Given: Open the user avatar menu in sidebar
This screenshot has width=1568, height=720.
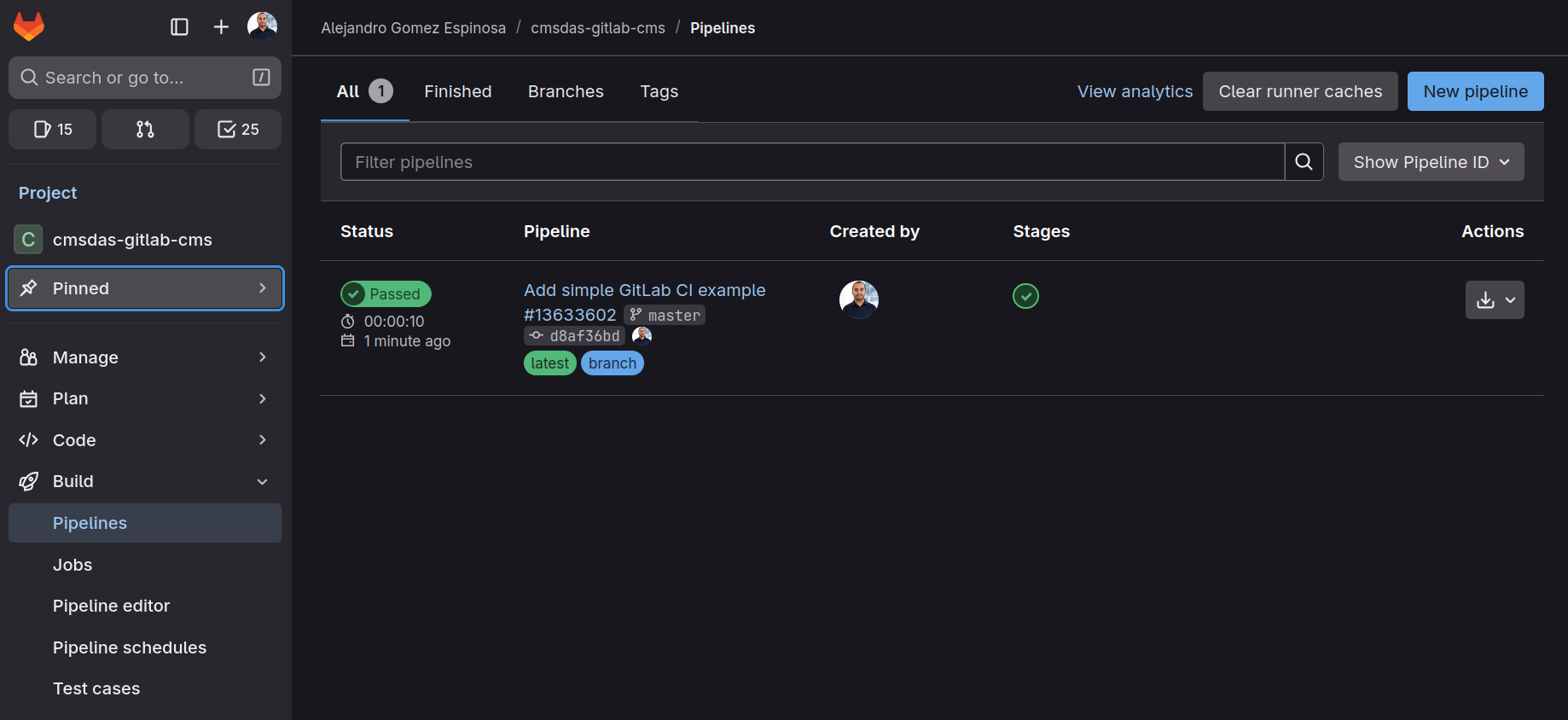Looking at the screenshot, I should pos(262,26).
